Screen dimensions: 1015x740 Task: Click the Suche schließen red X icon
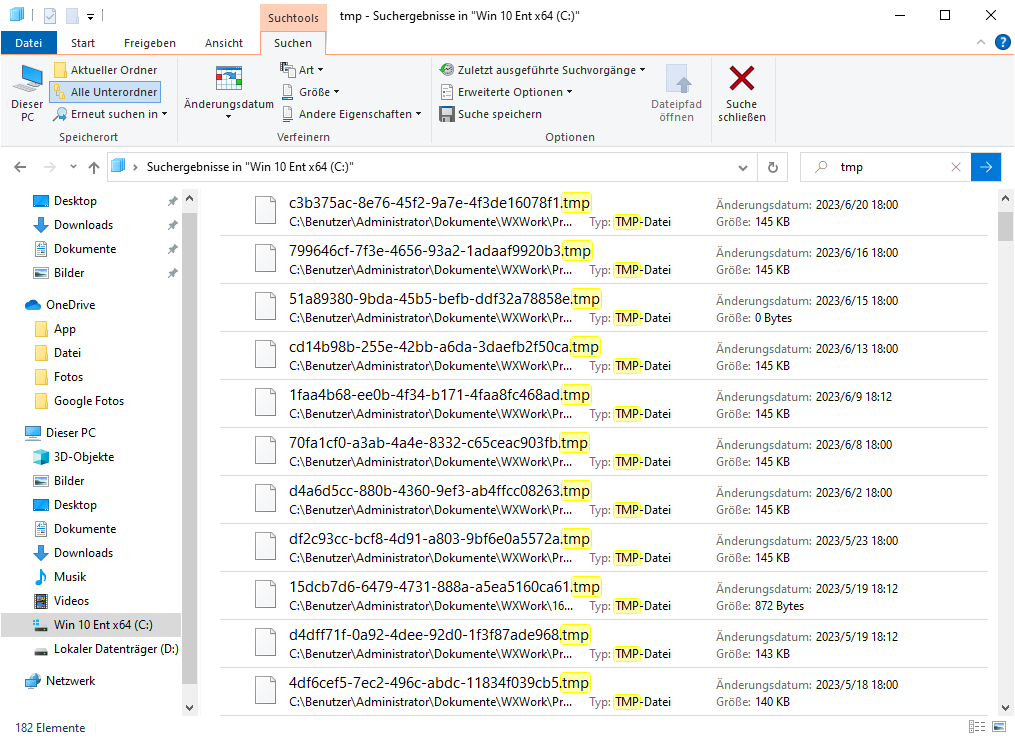pos(741,80)
